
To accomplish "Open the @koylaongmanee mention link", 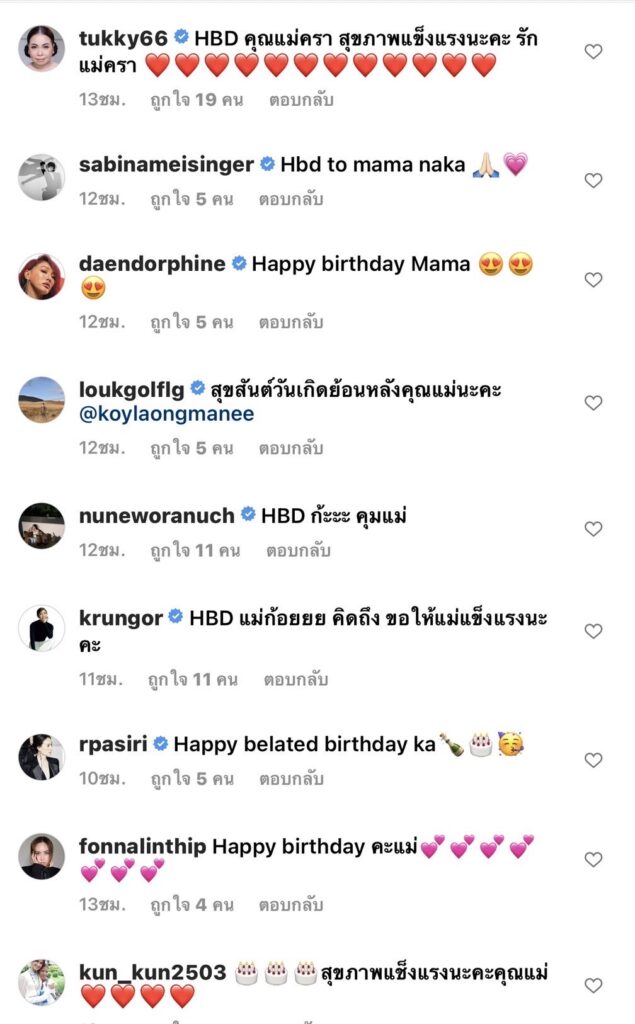I will pos(166,414).
